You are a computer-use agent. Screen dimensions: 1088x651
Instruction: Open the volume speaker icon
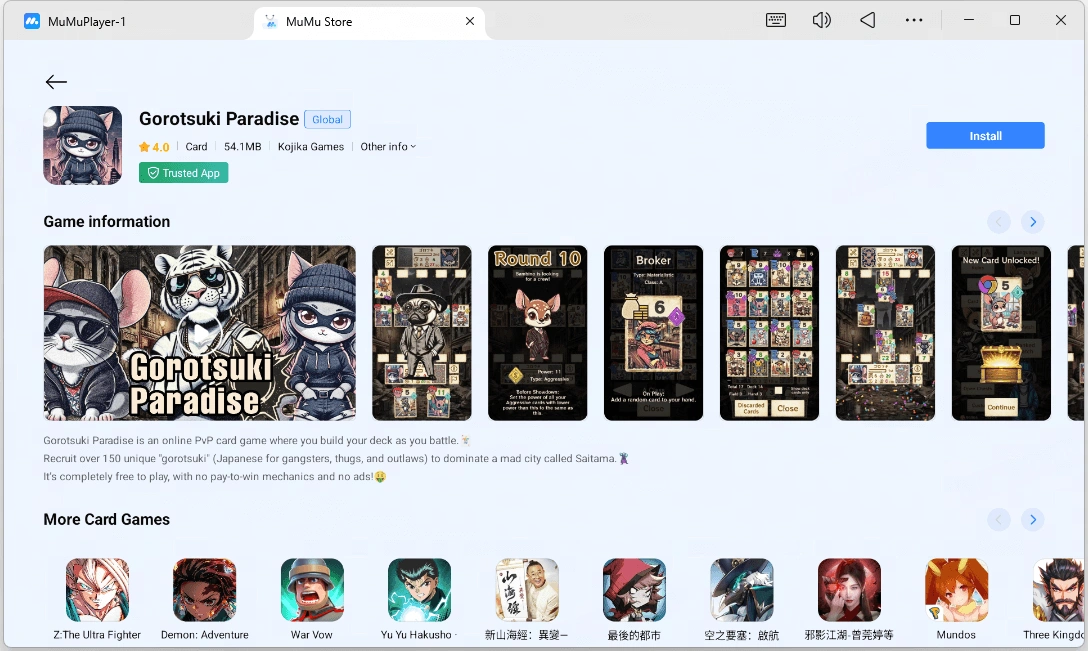click(822, 20)
